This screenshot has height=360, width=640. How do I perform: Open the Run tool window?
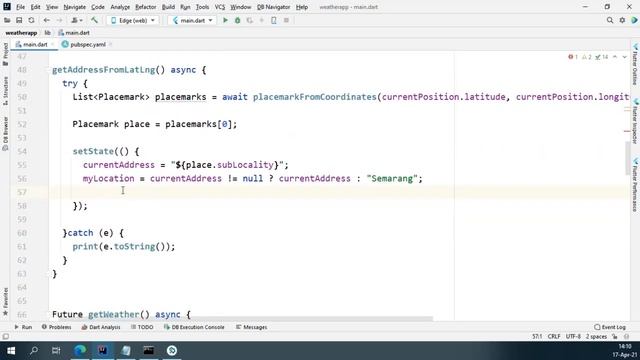tap(23, 327)
